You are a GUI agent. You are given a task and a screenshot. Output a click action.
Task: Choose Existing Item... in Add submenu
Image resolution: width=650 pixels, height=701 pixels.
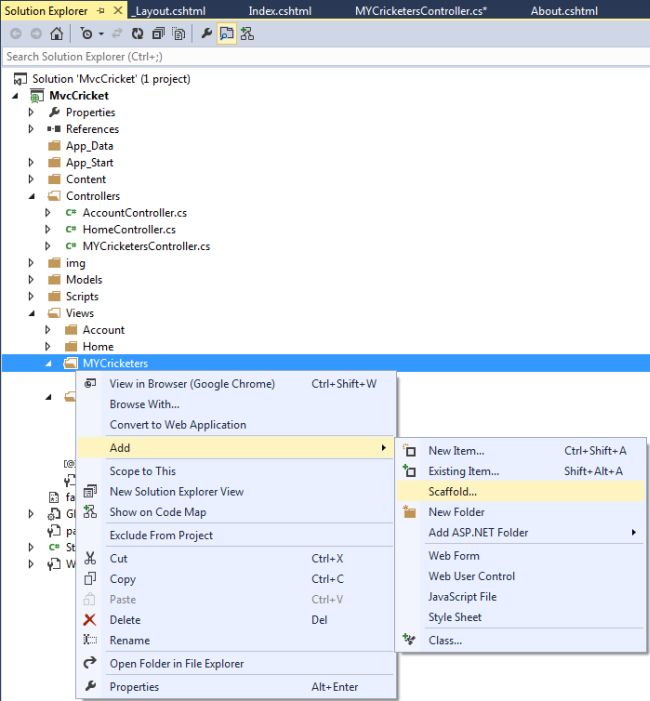pos(521,471)
